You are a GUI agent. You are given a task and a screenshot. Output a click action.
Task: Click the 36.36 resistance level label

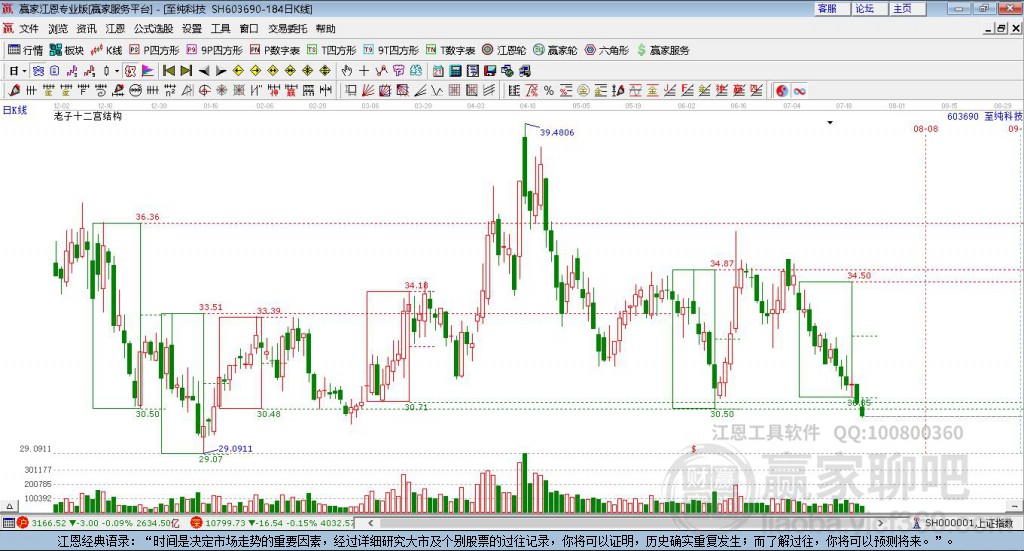(147, 217)
